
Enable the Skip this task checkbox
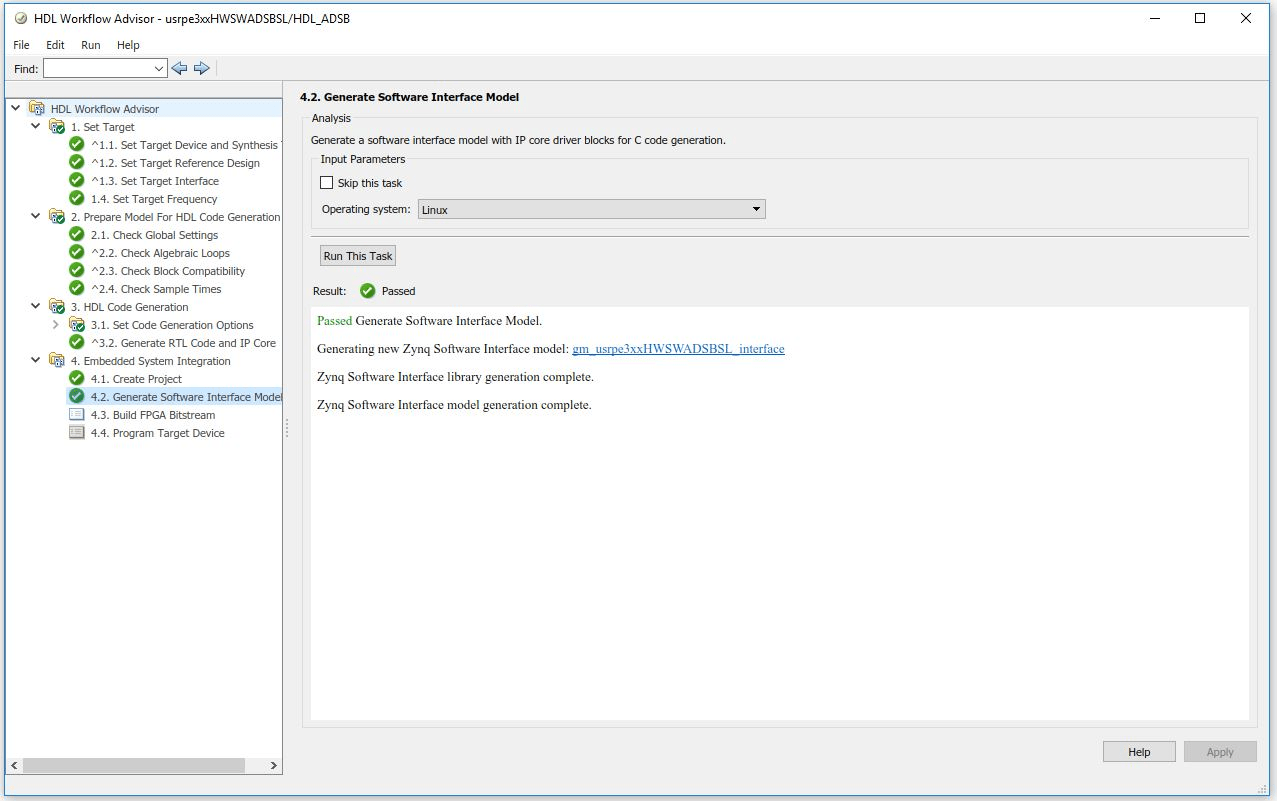click(x=326, y=183)
